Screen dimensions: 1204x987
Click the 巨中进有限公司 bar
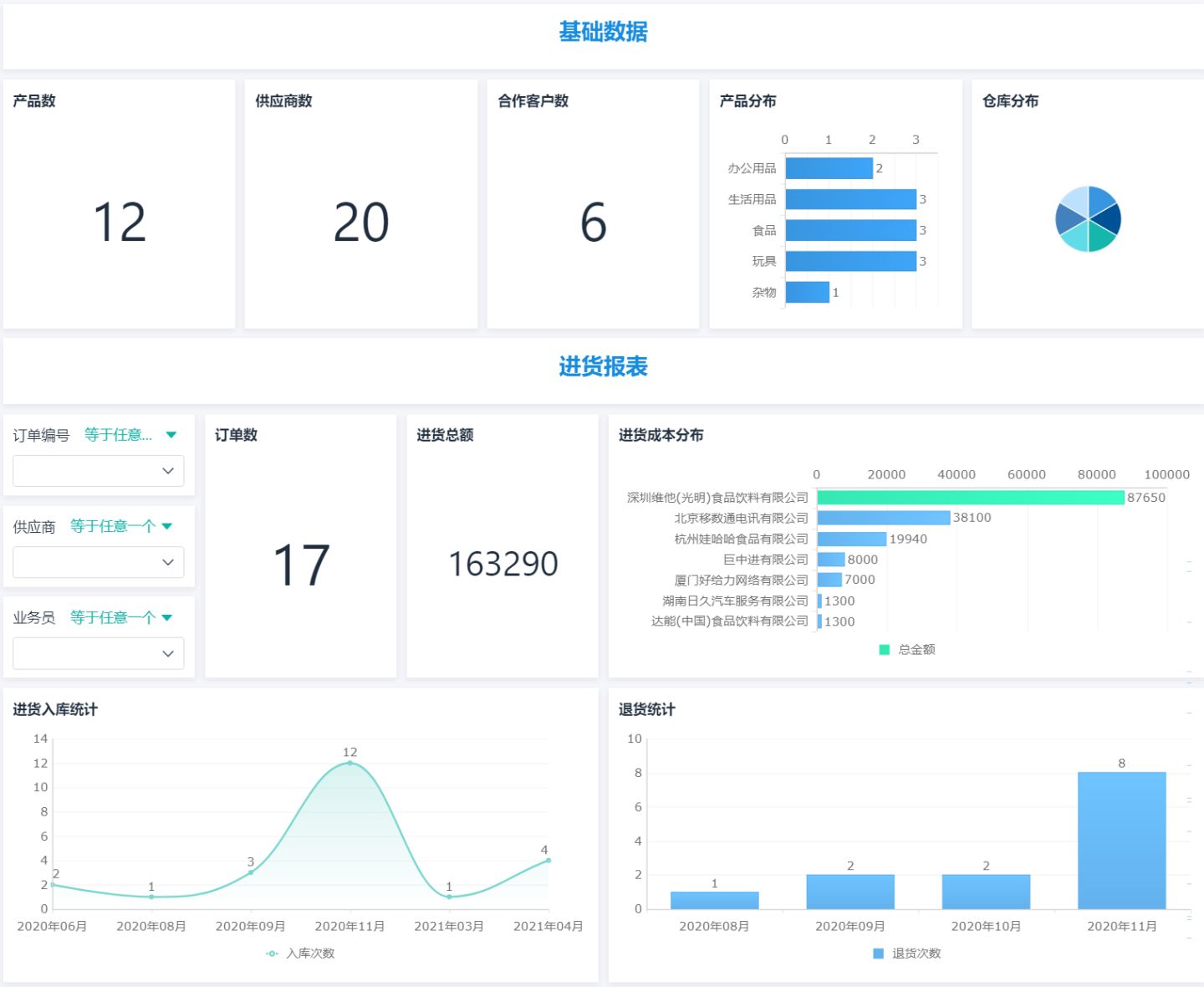[831, 560]
